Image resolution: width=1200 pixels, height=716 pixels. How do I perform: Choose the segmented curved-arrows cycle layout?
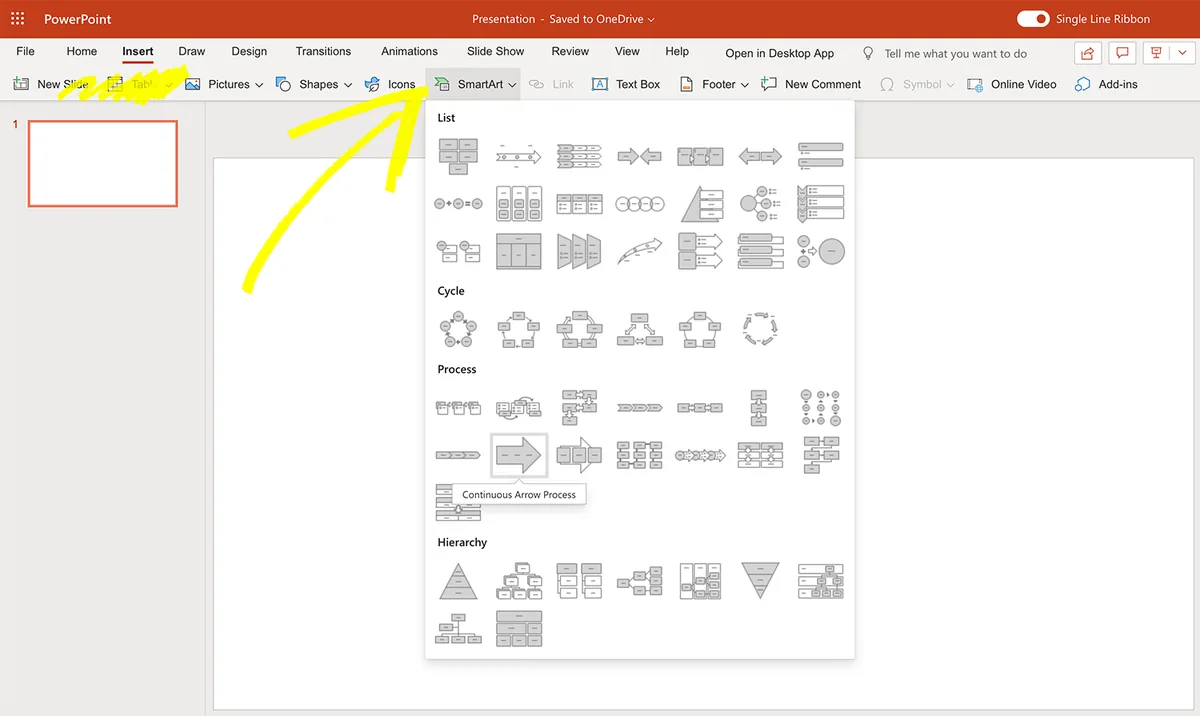[760, 329]
